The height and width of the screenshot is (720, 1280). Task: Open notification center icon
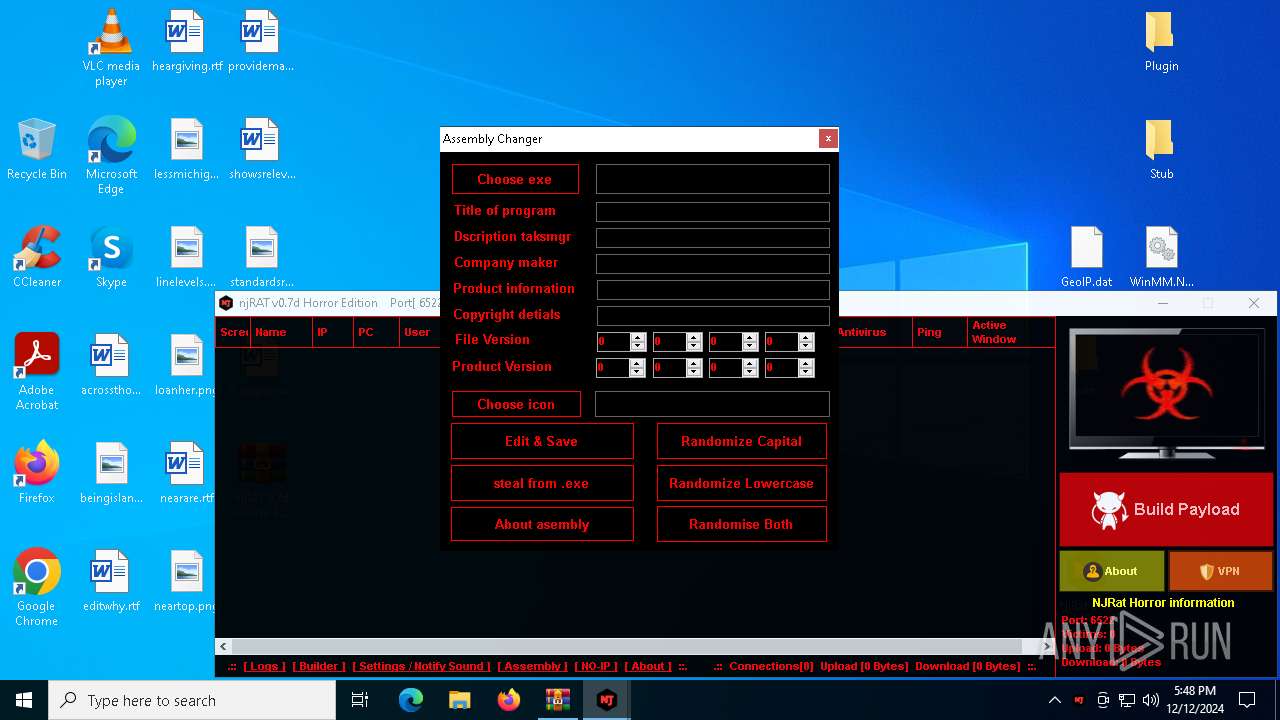[1247, 700]
